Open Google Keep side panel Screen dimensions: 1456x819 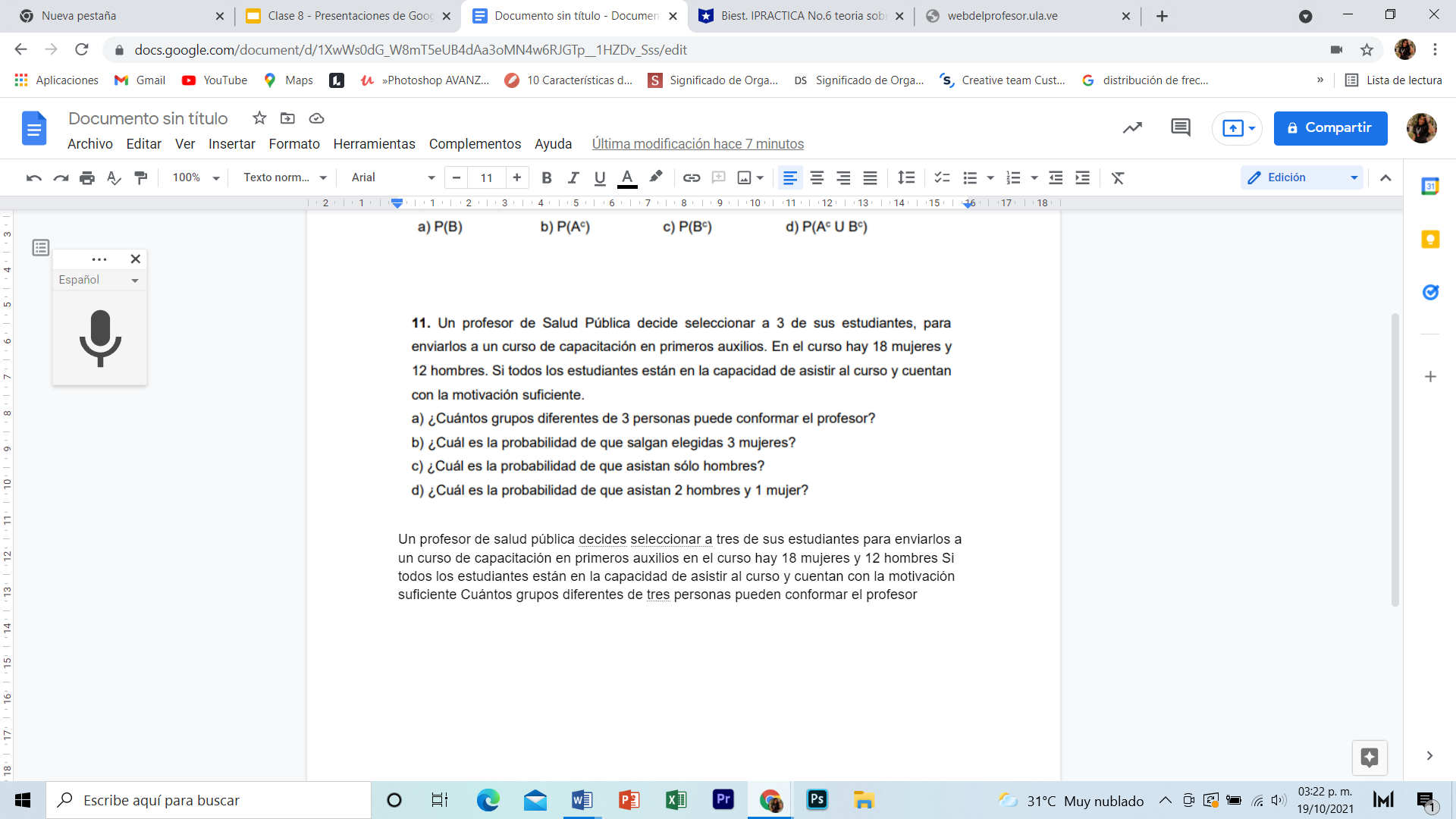click(x=1430, y=240)
